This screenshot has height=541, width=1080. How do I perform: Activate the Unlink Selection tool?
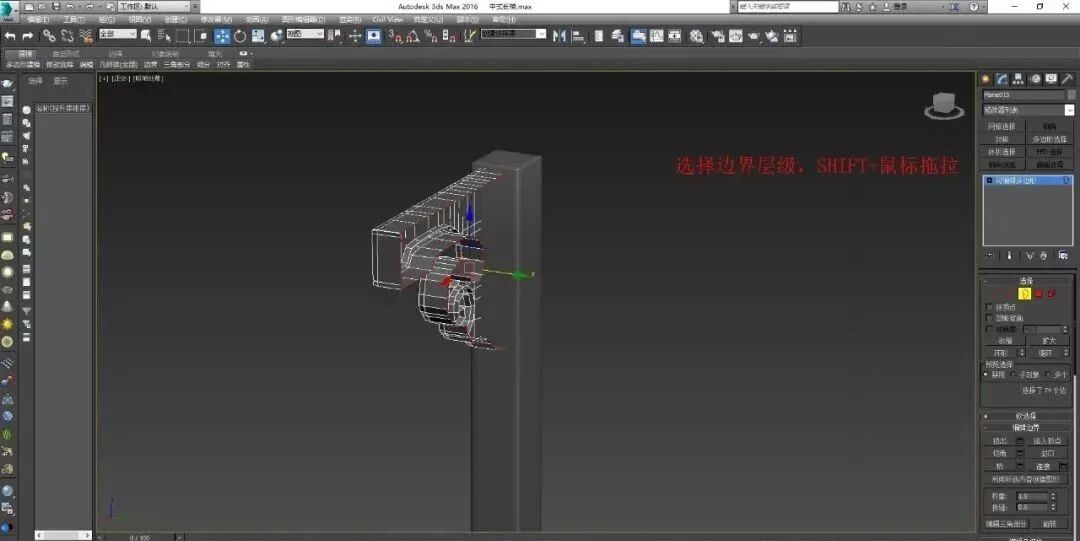(x=68, y=36)
